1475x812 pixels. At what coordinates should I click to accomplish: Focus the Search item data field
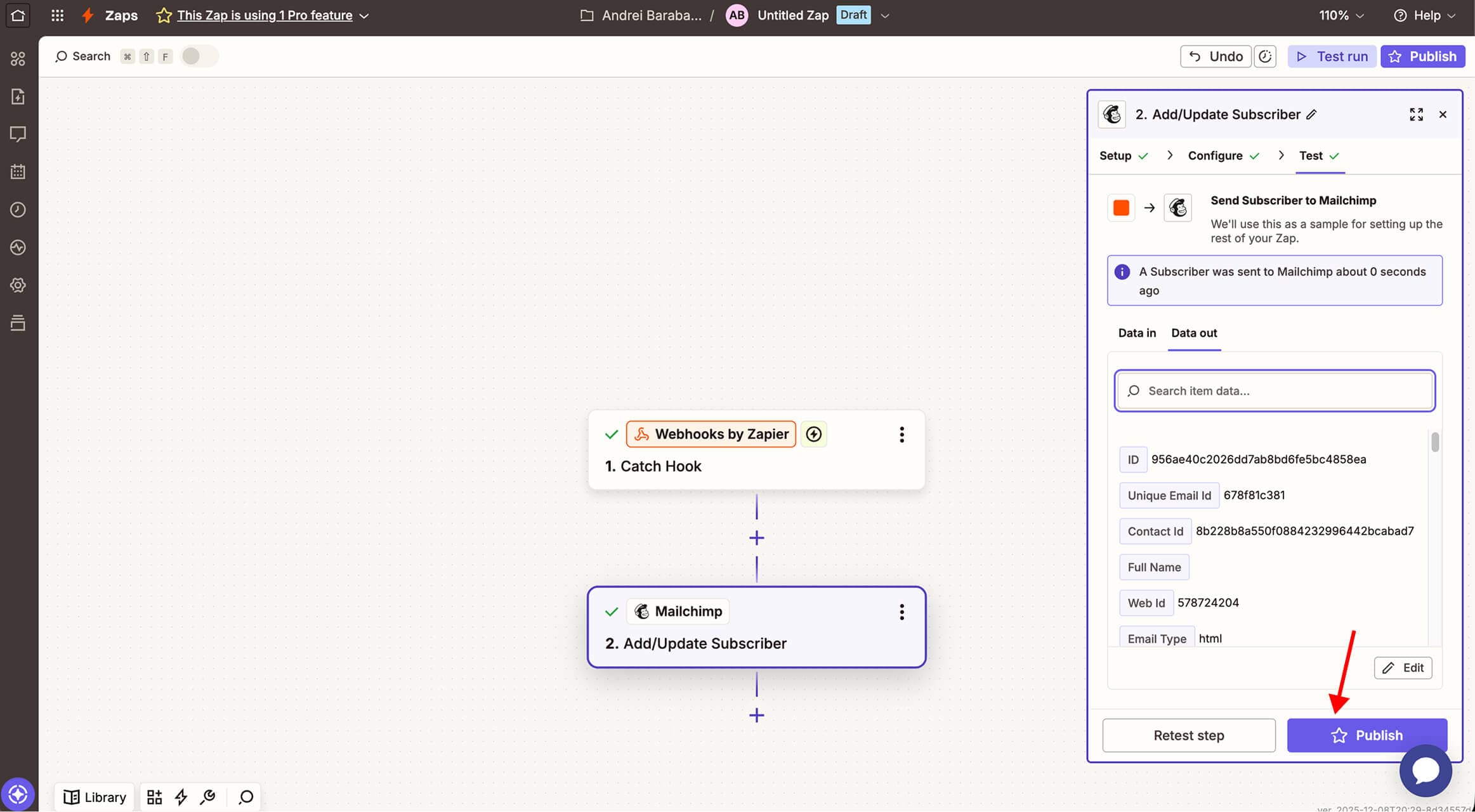coord(1275,391)
